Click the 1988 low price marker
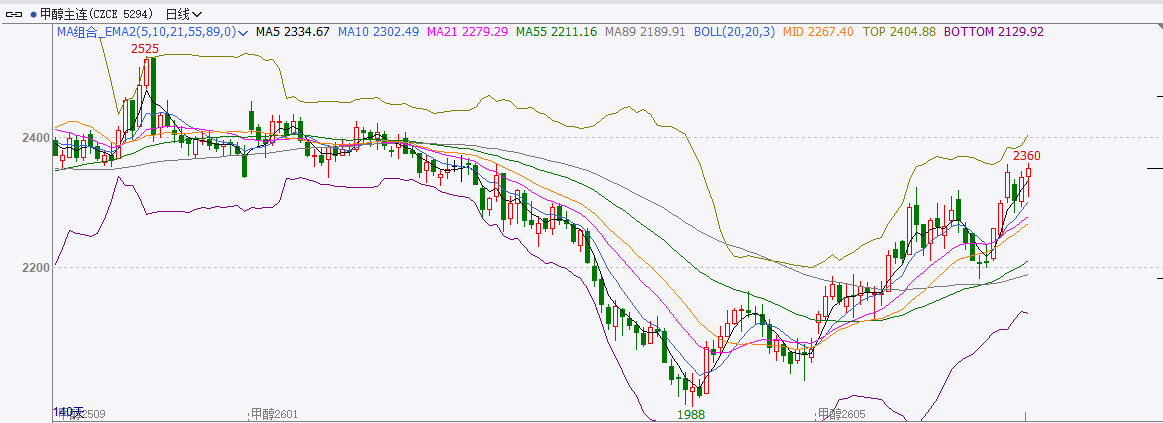This screenshot has width=1163, height=423. (691, 414)
